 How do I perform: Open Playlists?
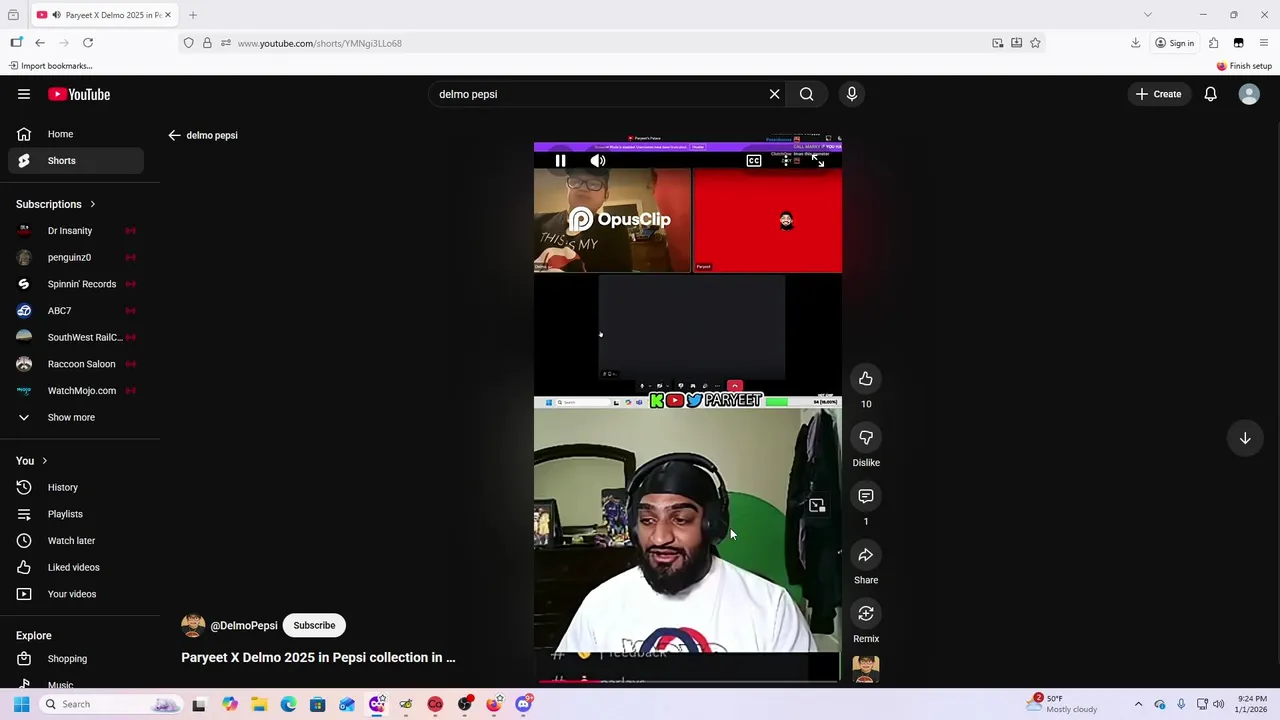click(76, 514)
